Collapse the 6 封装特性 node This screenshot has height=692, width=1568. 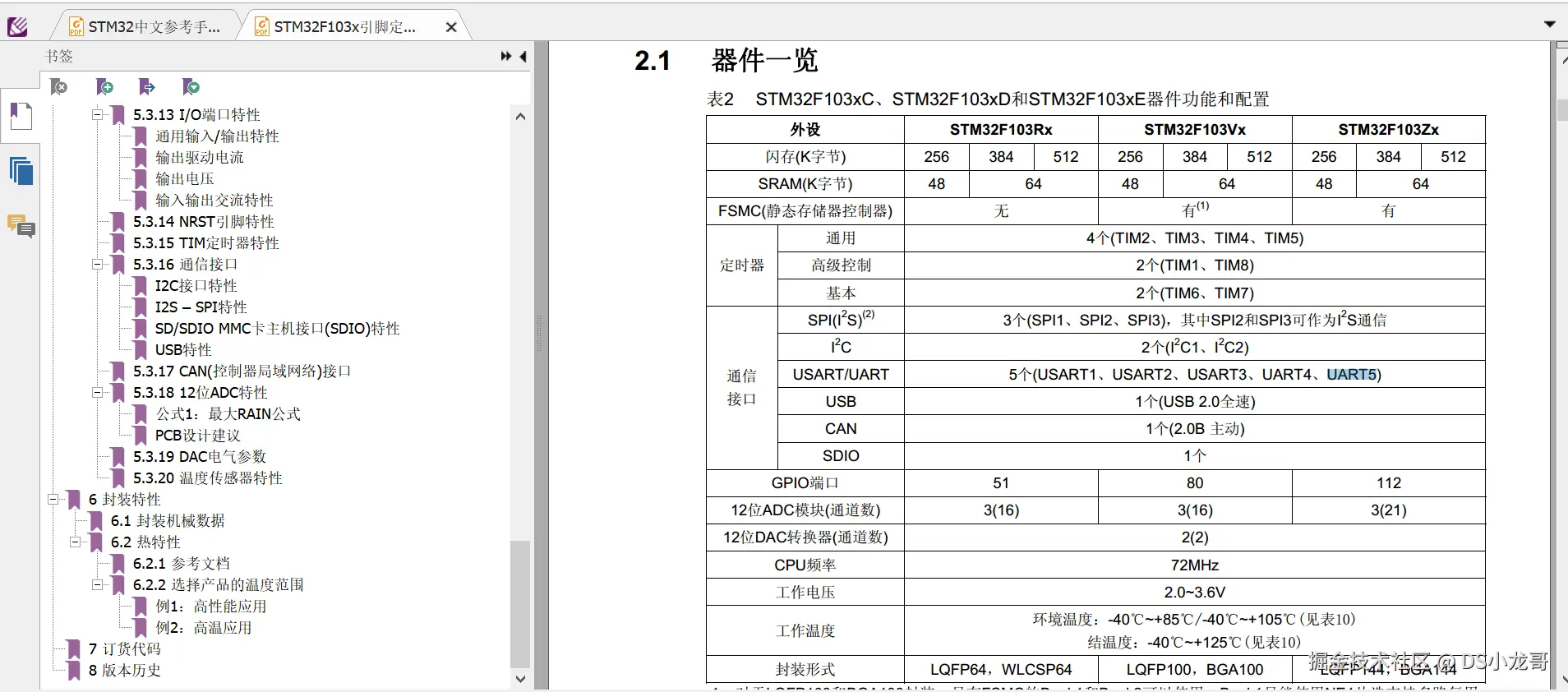click(x=53, y=500)
